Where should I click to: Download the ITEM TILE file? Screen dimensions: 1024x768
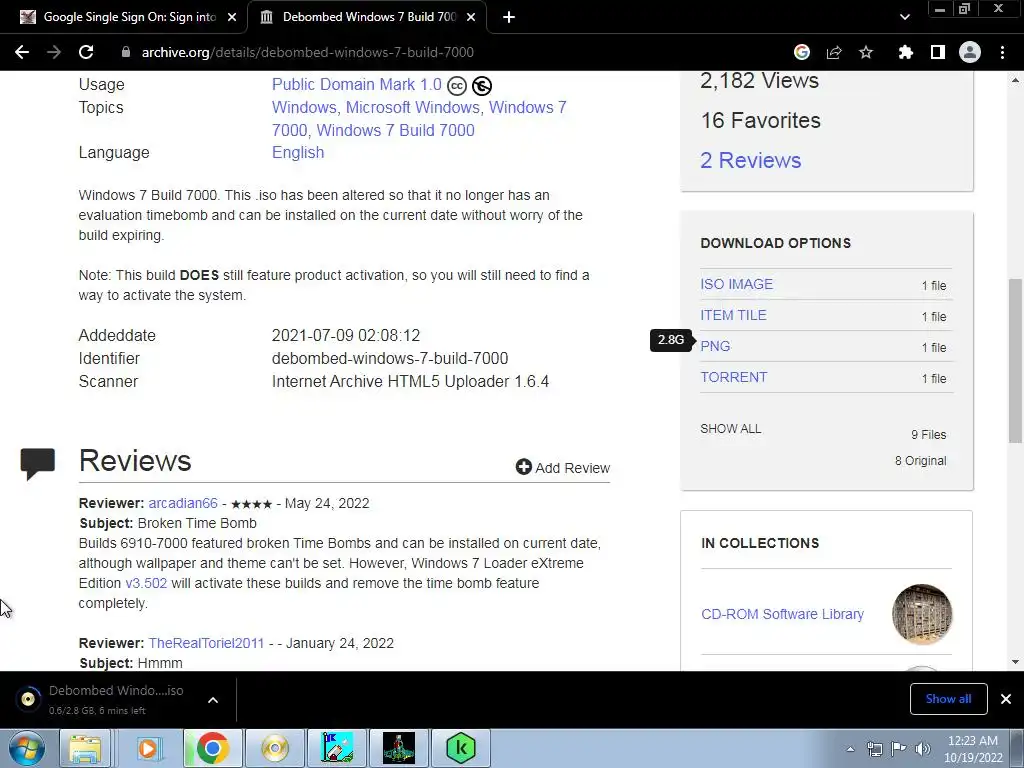point(733,315)
